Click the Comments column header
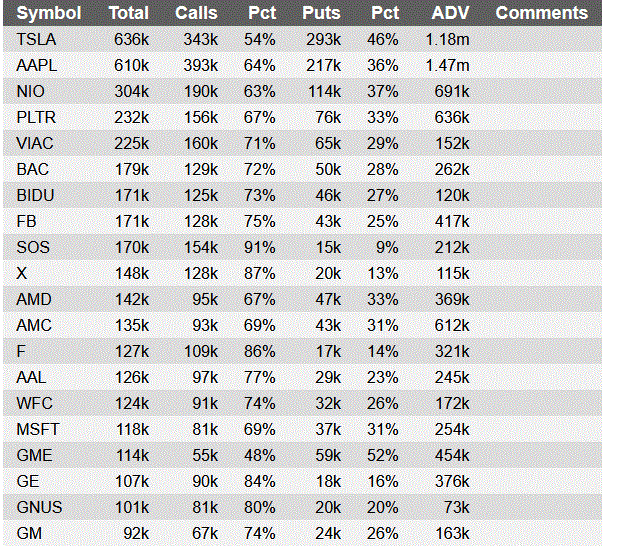The width and height of the screenshot is (633, 557). pos(541,13)
